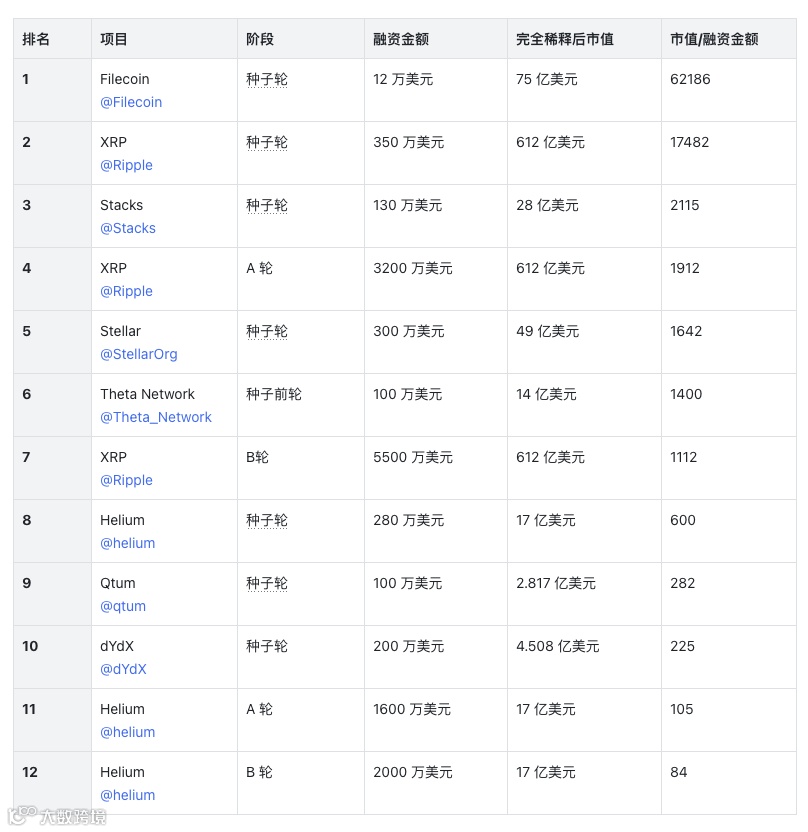Open @helium link in rank 12 row
This screenshot has width=808, height=832.
[127, 795]
